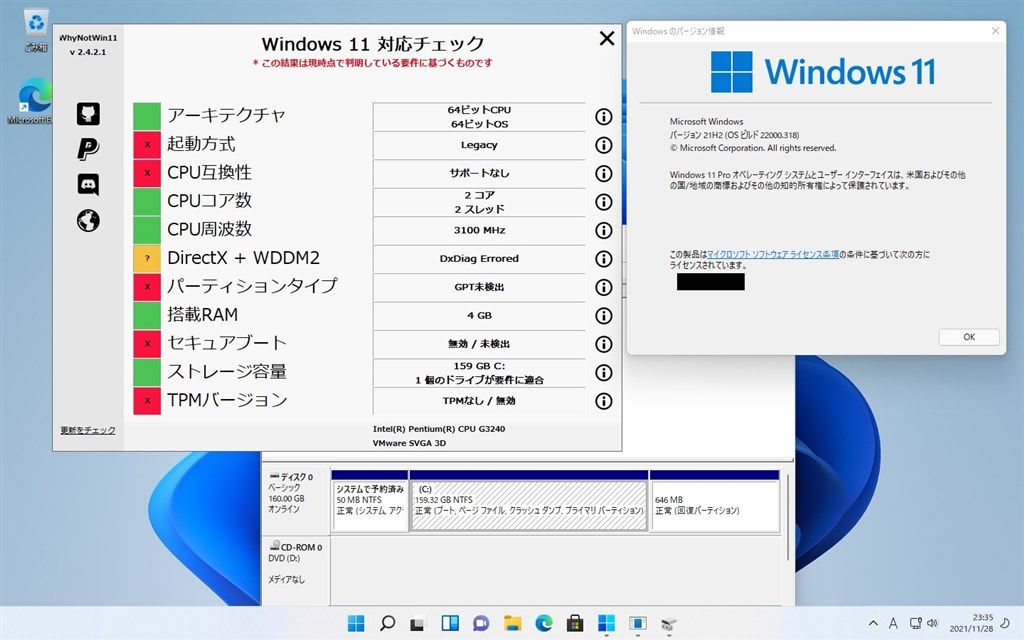Open the Windows Start button
Viewport: 1024px width, 640px height.
(x=356, y=624)
